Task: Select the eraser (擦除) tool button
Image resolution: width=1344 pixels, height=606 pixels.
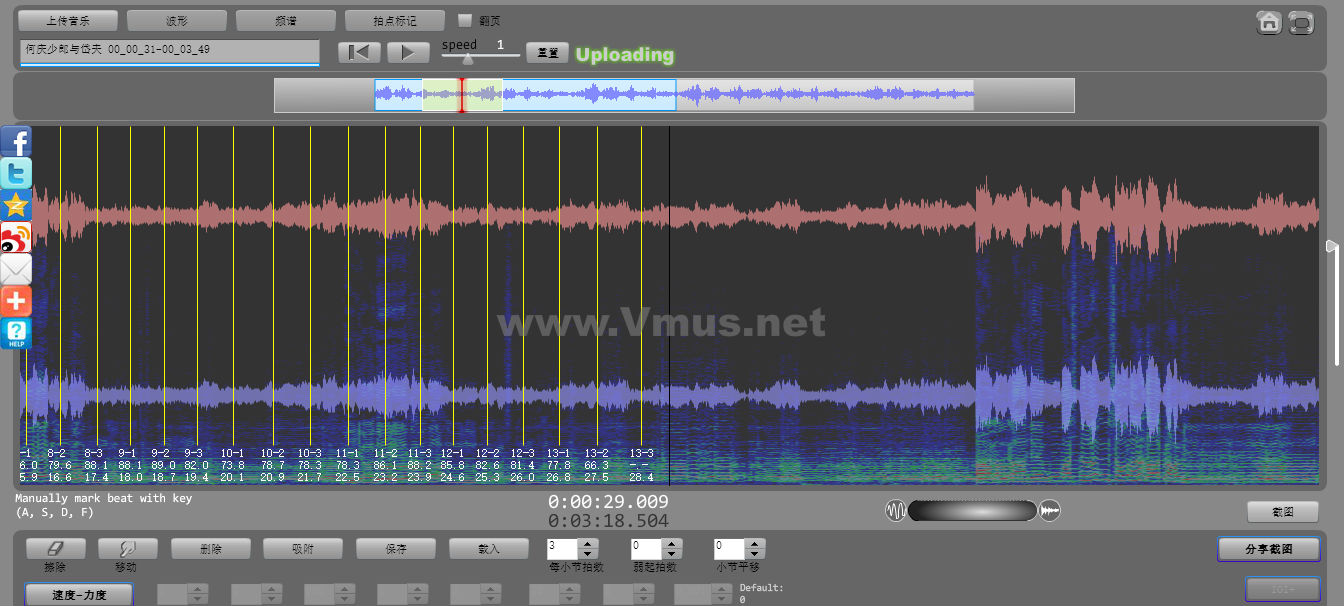Action: click(55, 549)
